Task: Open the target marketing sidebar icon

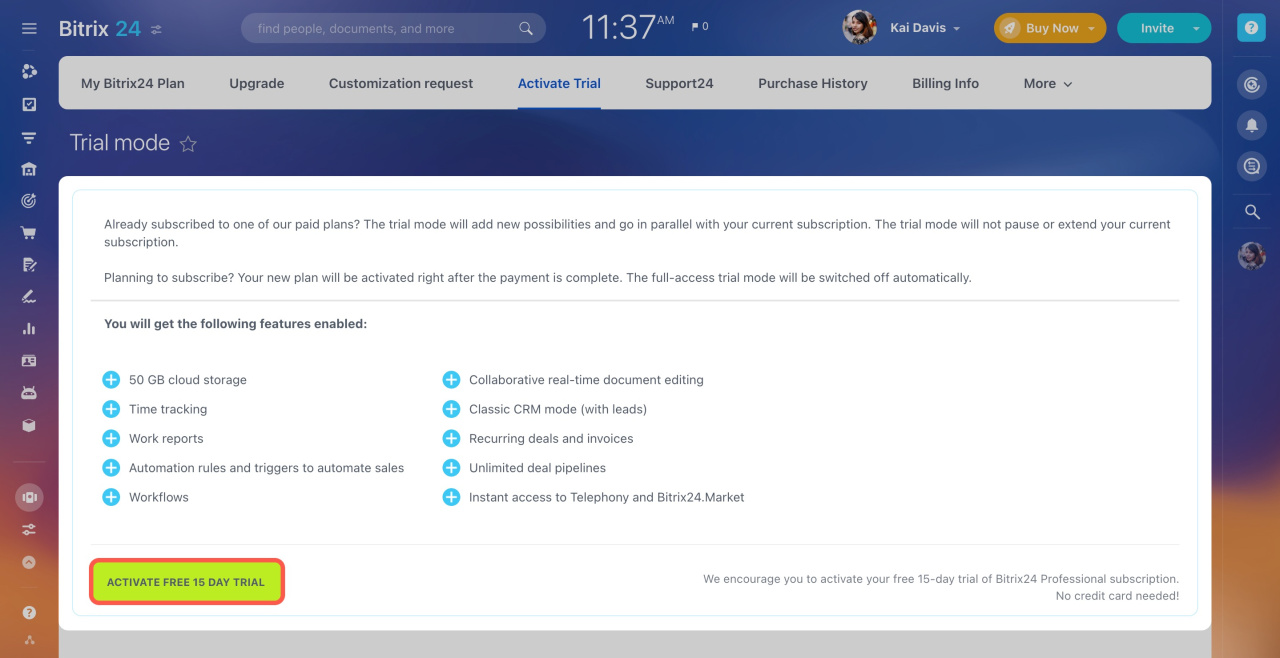Action: [x=29, y=201]
